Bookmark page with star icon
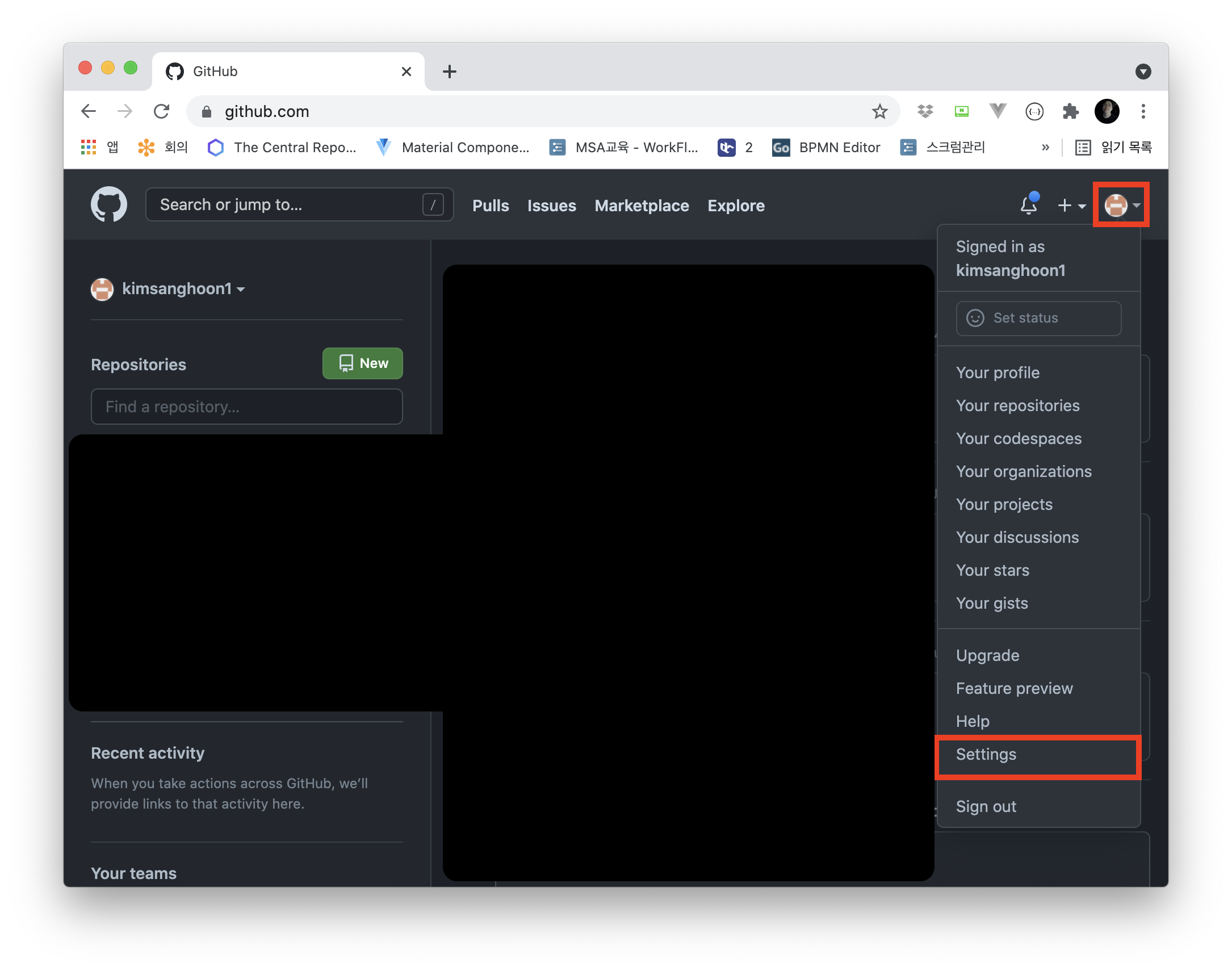Image resolution: width=1232 pixels, height=971 pixels. pyautogui.click(x=879, y=111)
